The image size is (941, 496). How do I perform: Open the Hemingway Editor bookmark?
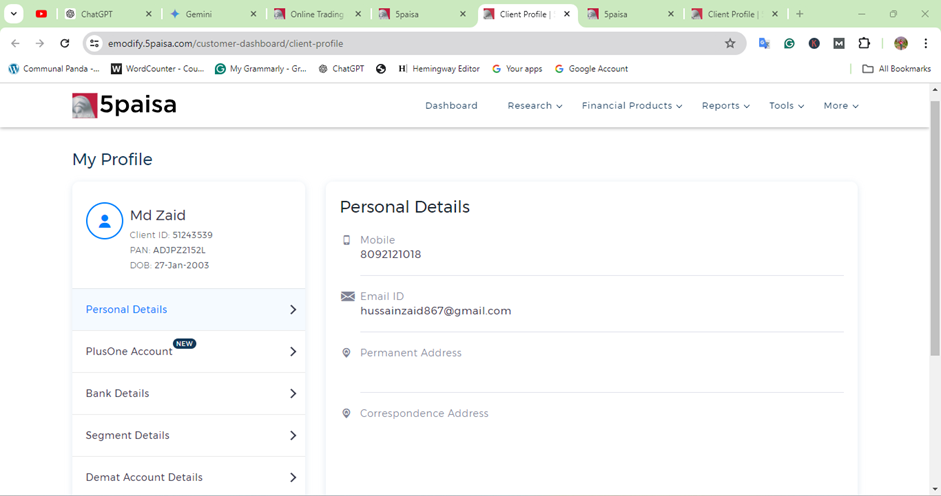[439, 68]
